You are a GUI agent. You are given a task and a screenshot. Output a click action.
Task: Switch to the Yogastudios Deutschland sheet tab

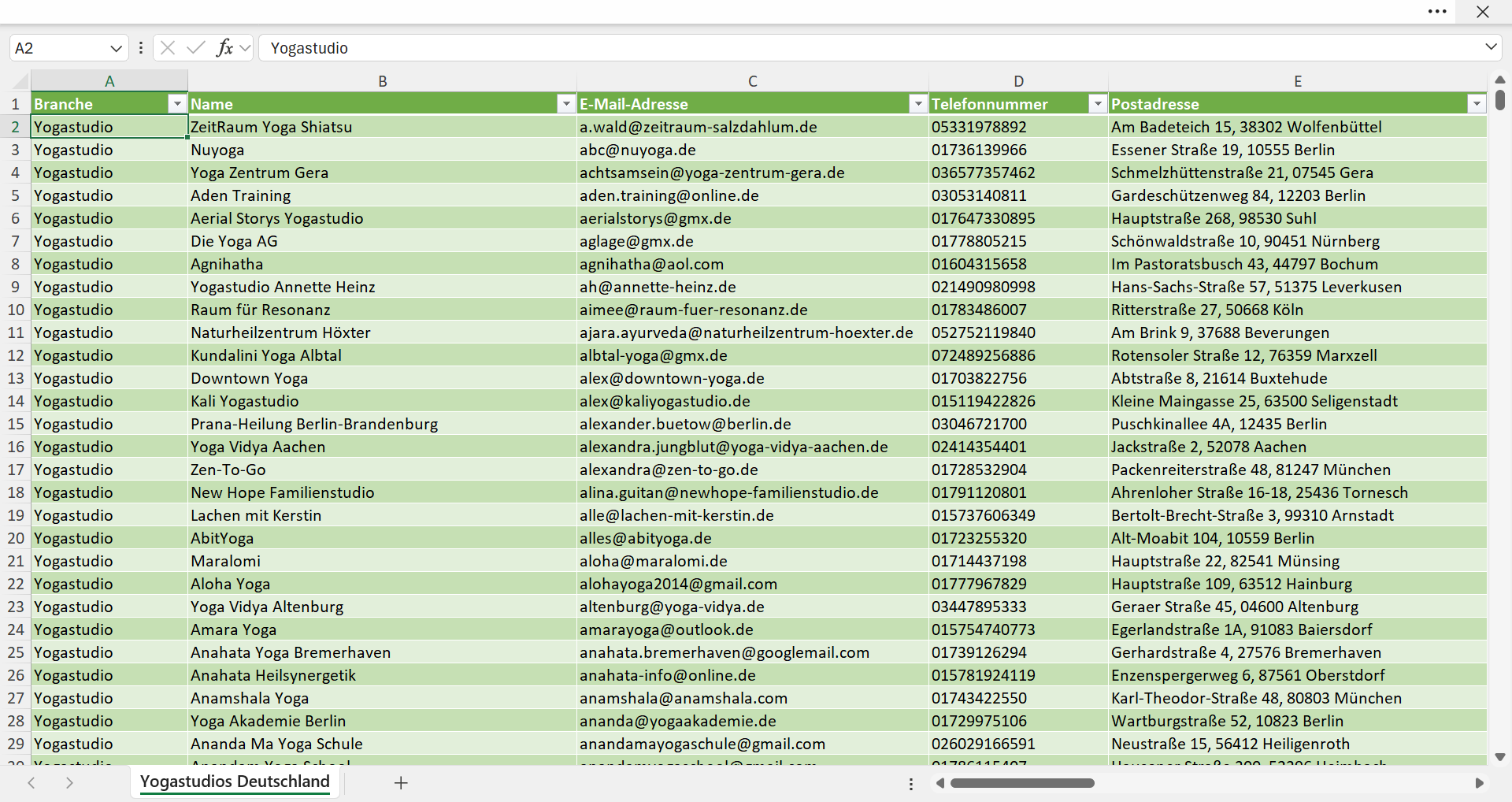235,782
